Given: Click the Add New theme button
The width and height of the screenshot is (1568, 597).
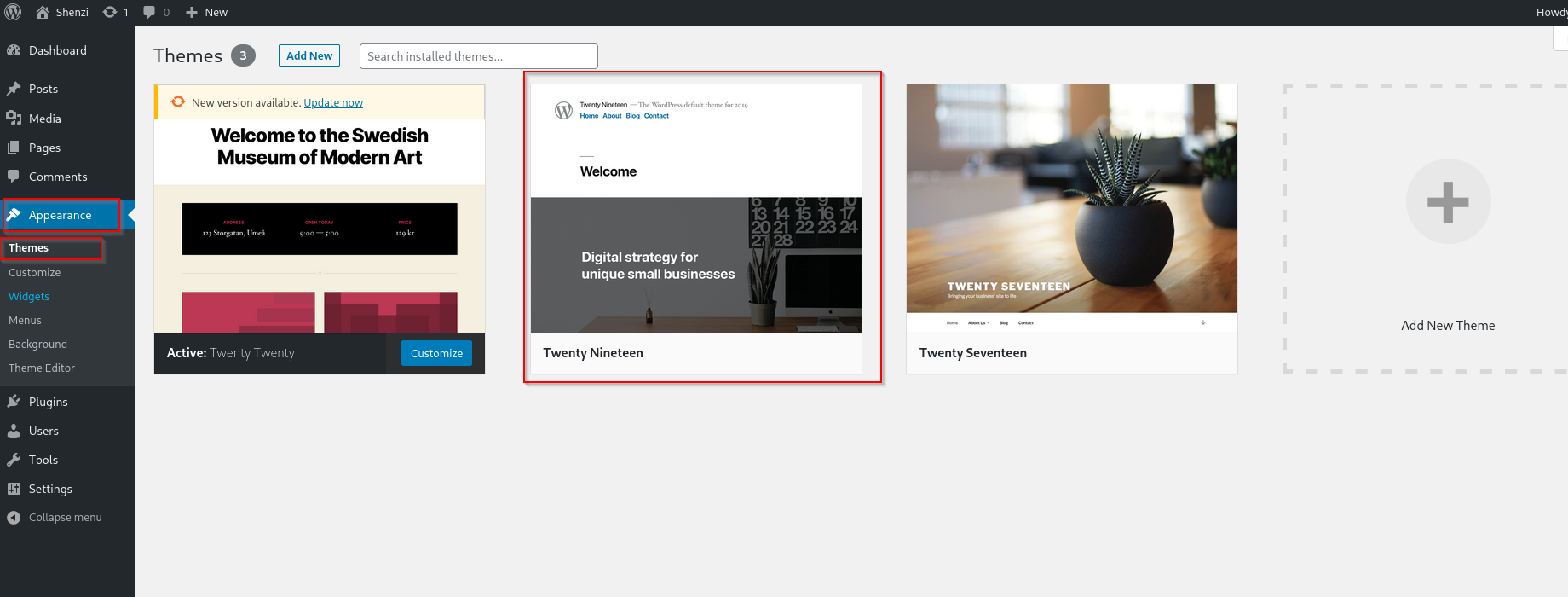Looking at the screenshot, I should 309,55.
